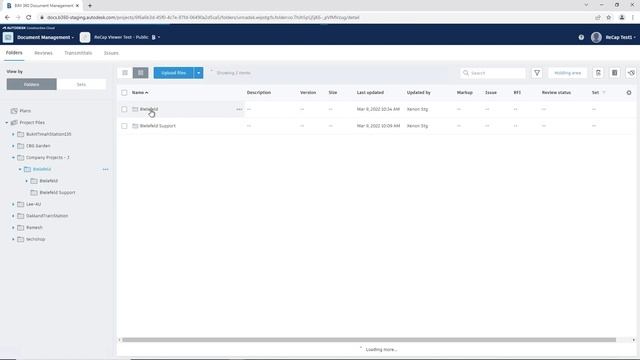The height and width of the screenshot is (360, 640).
Task: Click the user profile avatar
Action: pos(596,37)
